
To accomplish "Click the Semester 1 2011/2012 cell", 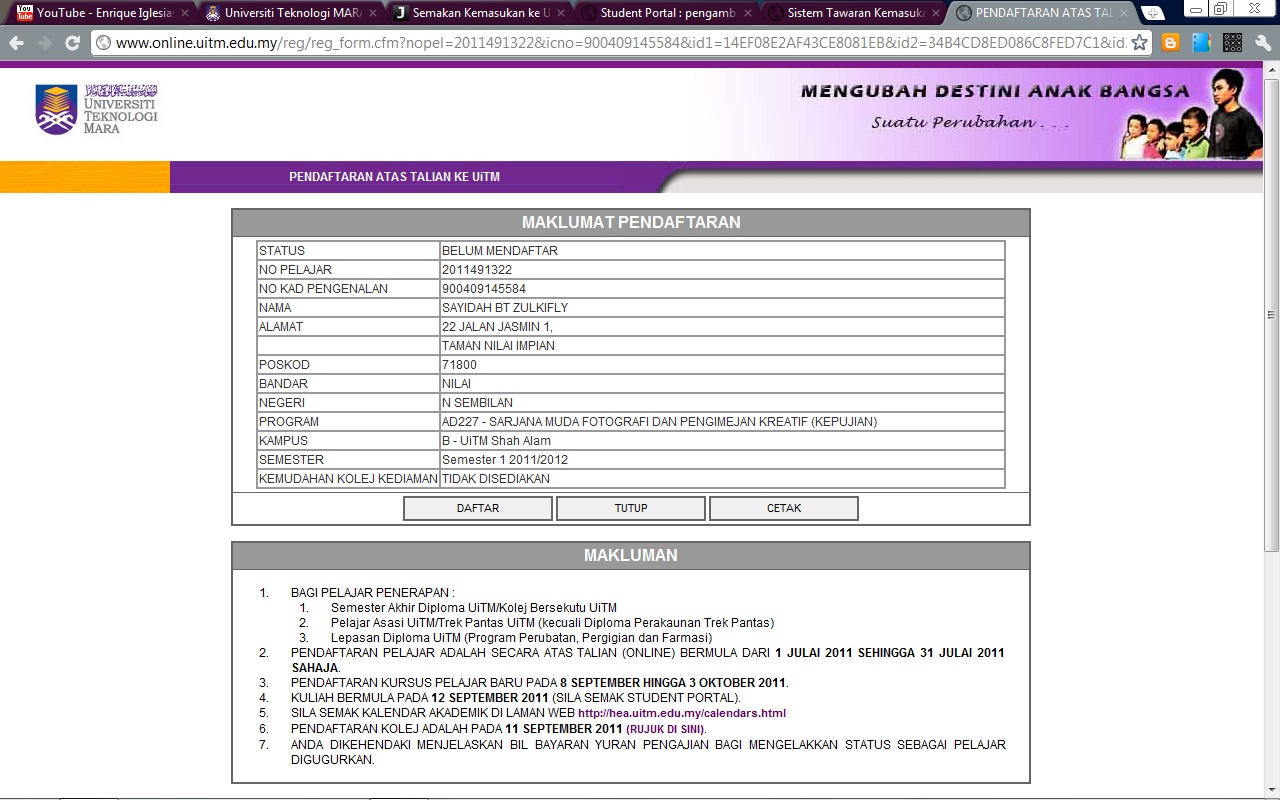I will click(722, 460).
